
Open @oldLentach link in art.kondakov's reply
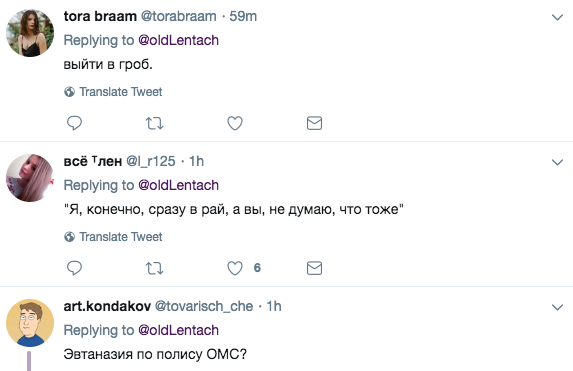178,330
